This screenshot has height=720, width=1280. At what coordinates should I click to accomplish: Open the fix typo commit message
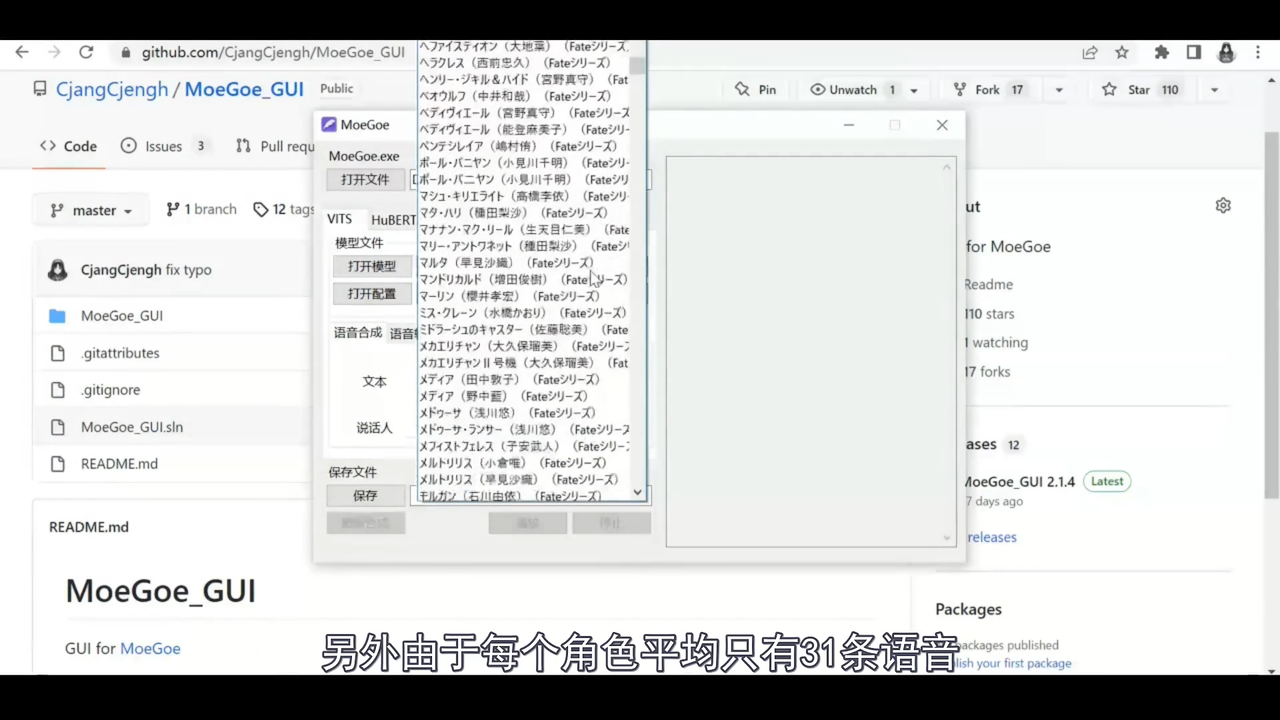click(189, 270)
